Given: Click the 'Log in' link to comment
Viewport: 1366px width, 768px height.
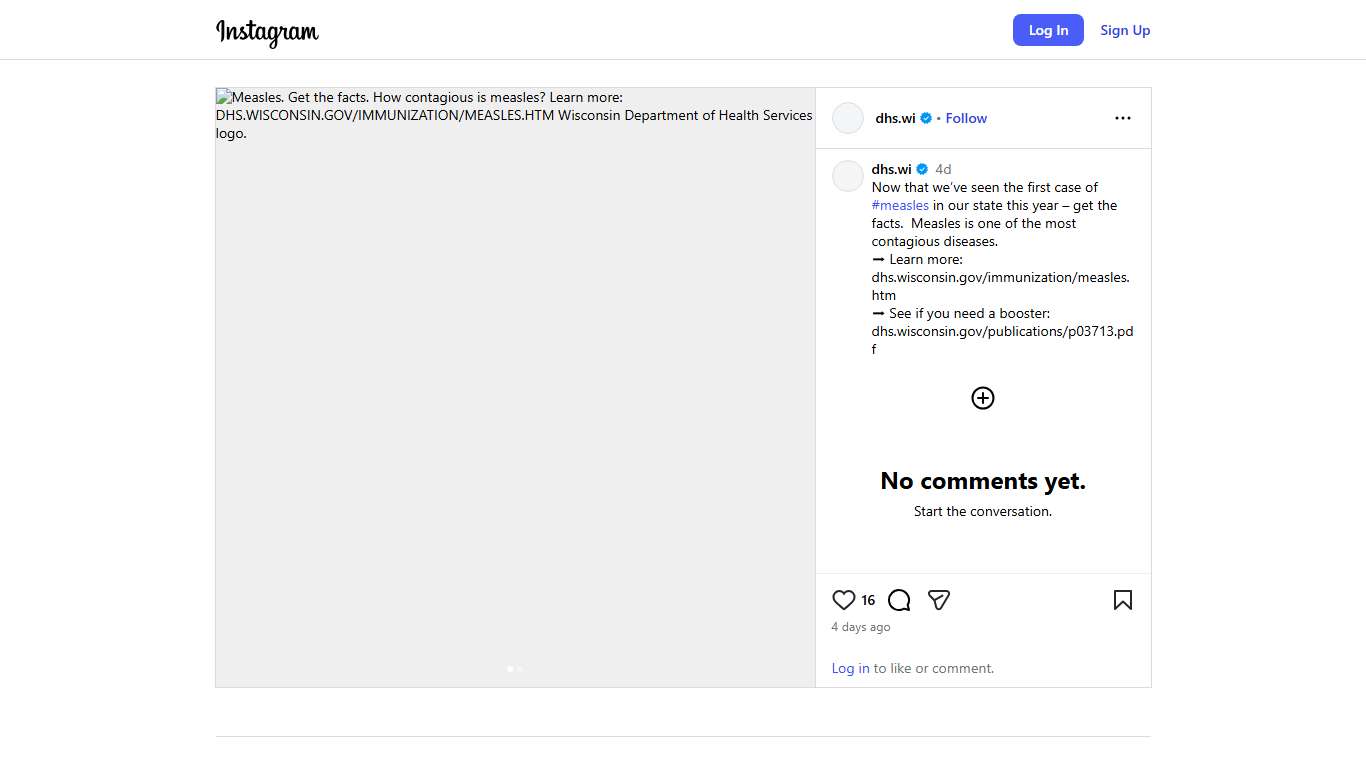Looking at the screenshot, I should 850,668.
